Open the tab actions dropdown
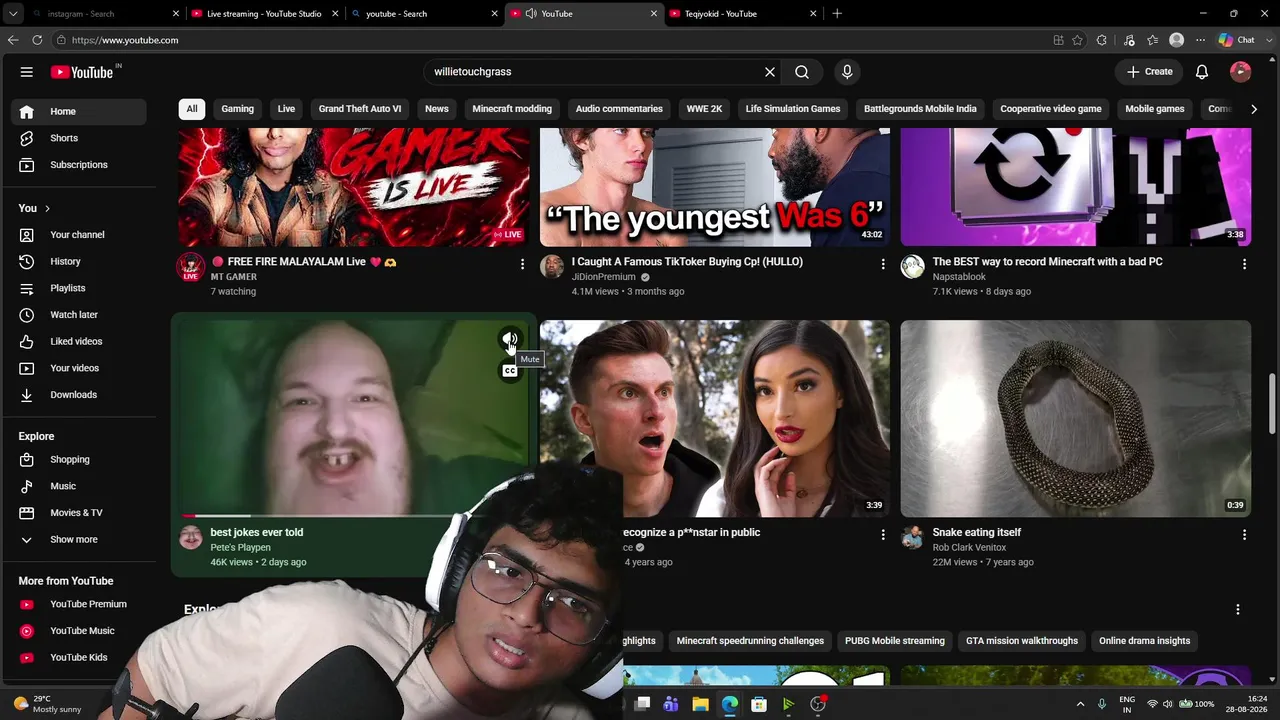 coord(15,14)
